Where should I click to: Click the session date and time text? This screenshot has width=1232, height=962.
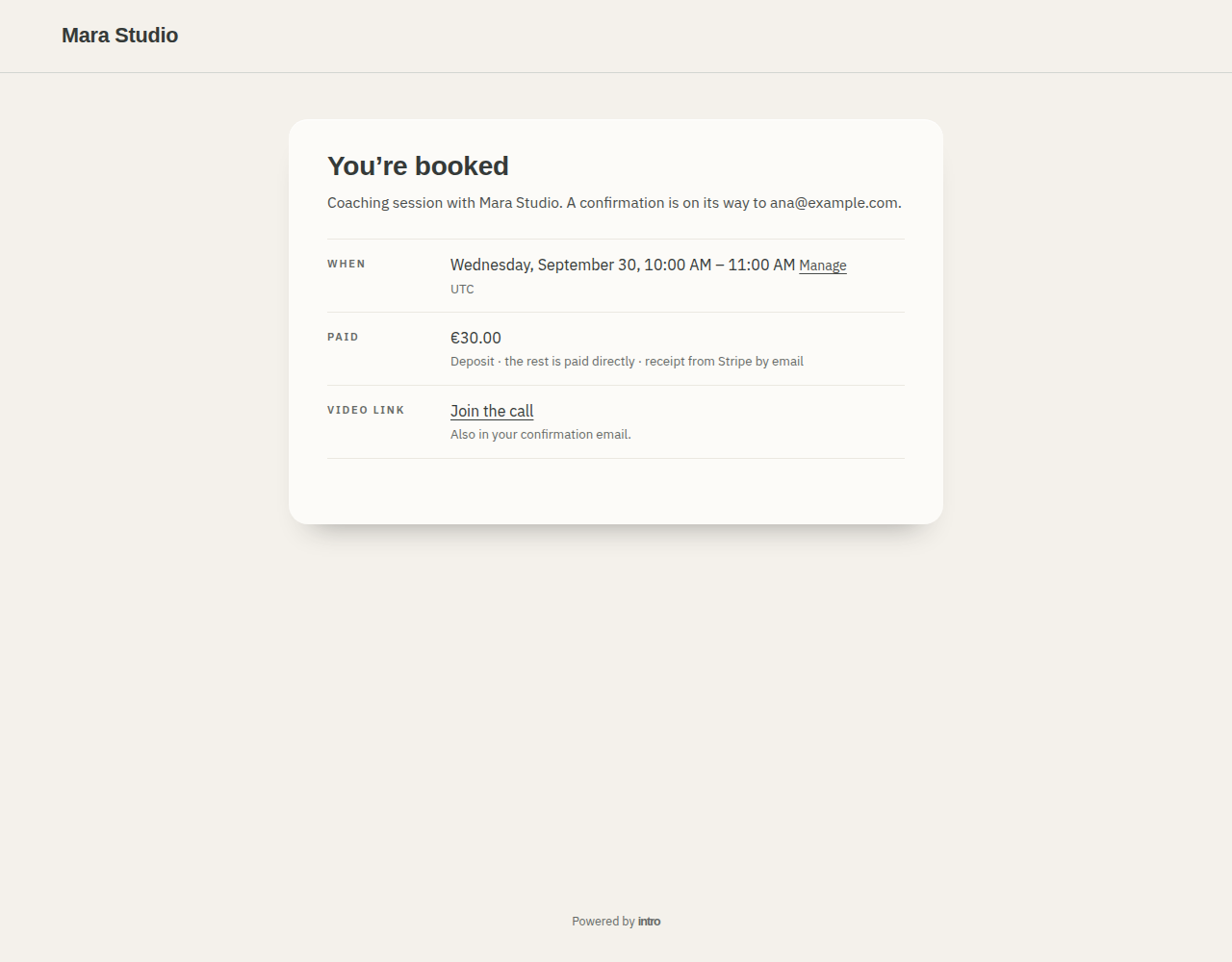click(623, 265)
